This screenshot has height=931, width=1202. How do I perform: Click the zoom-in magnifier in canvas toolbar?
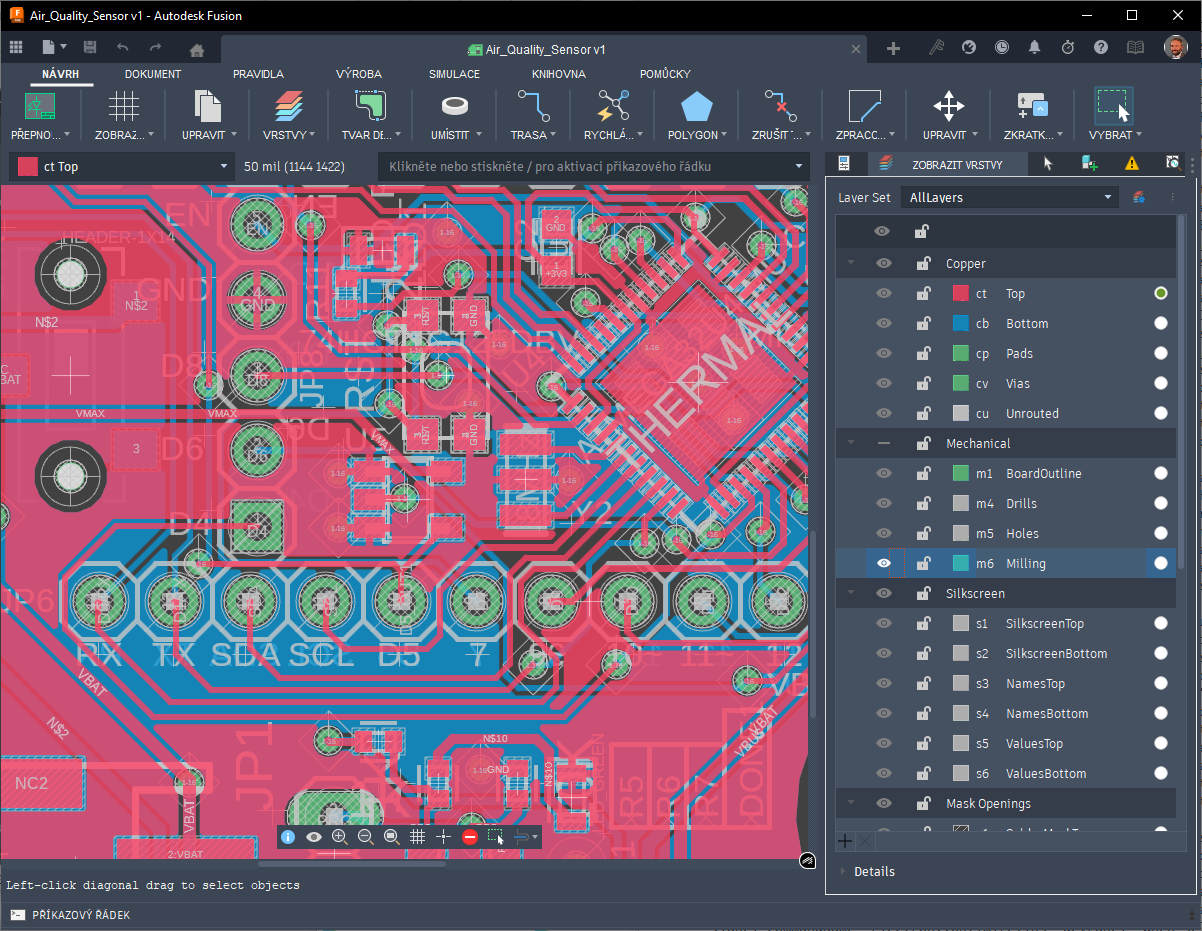click(340, 837)
